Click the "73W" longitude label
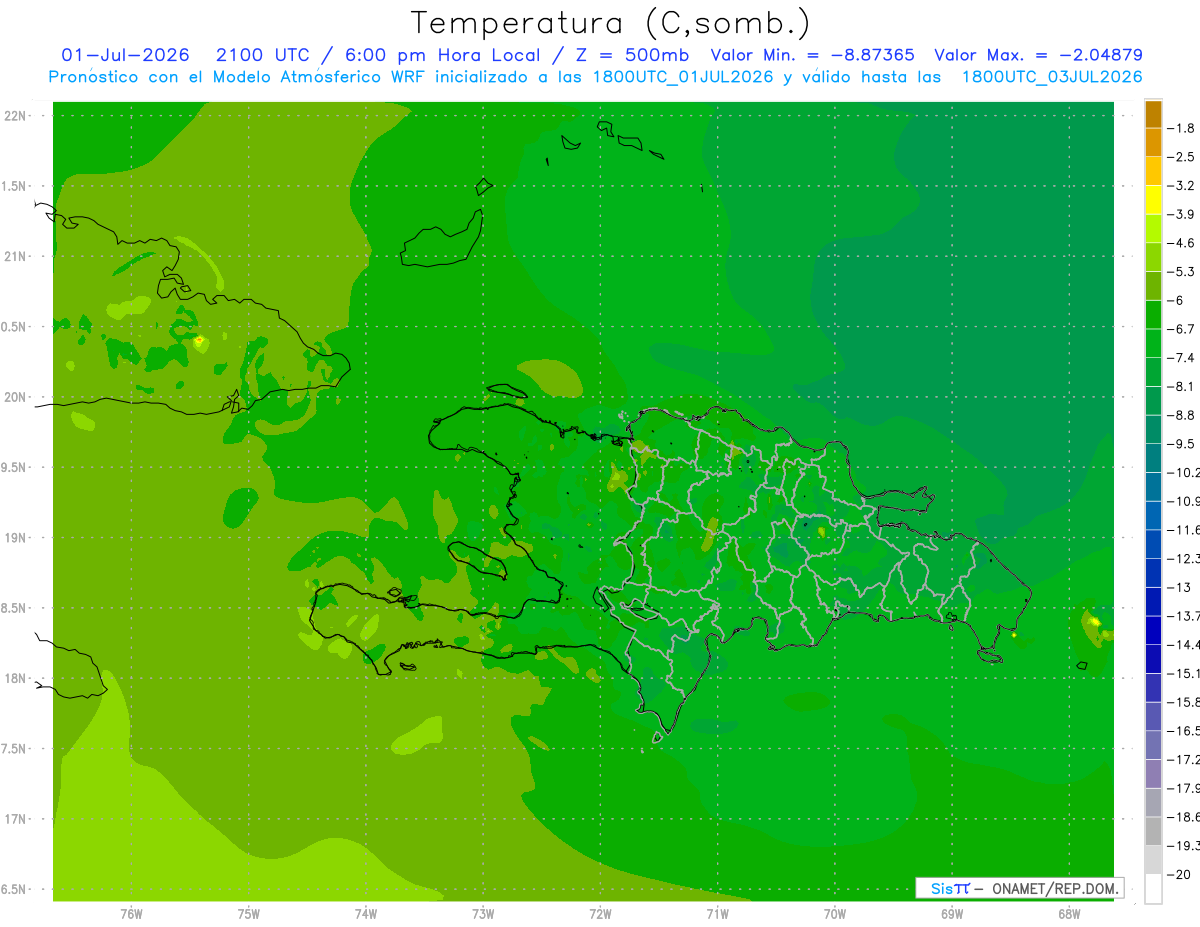This screenshot has width=1200, height=927. point(483,913)
